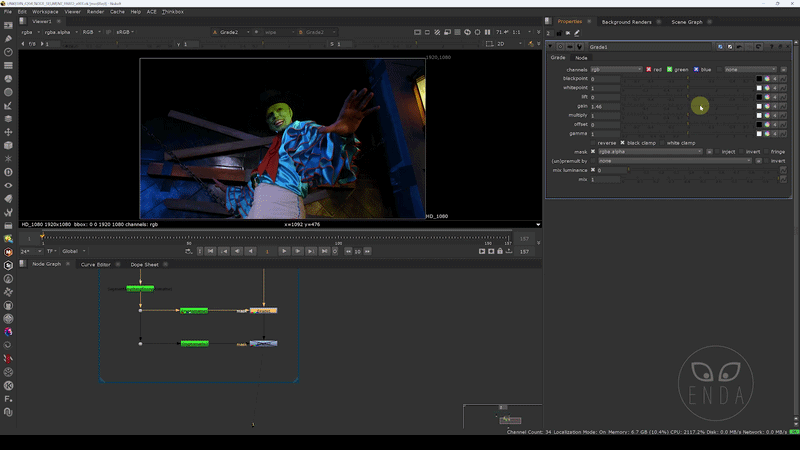Switch to the Curve Editor tab
800x450 pixels.
tap(95, 264)
